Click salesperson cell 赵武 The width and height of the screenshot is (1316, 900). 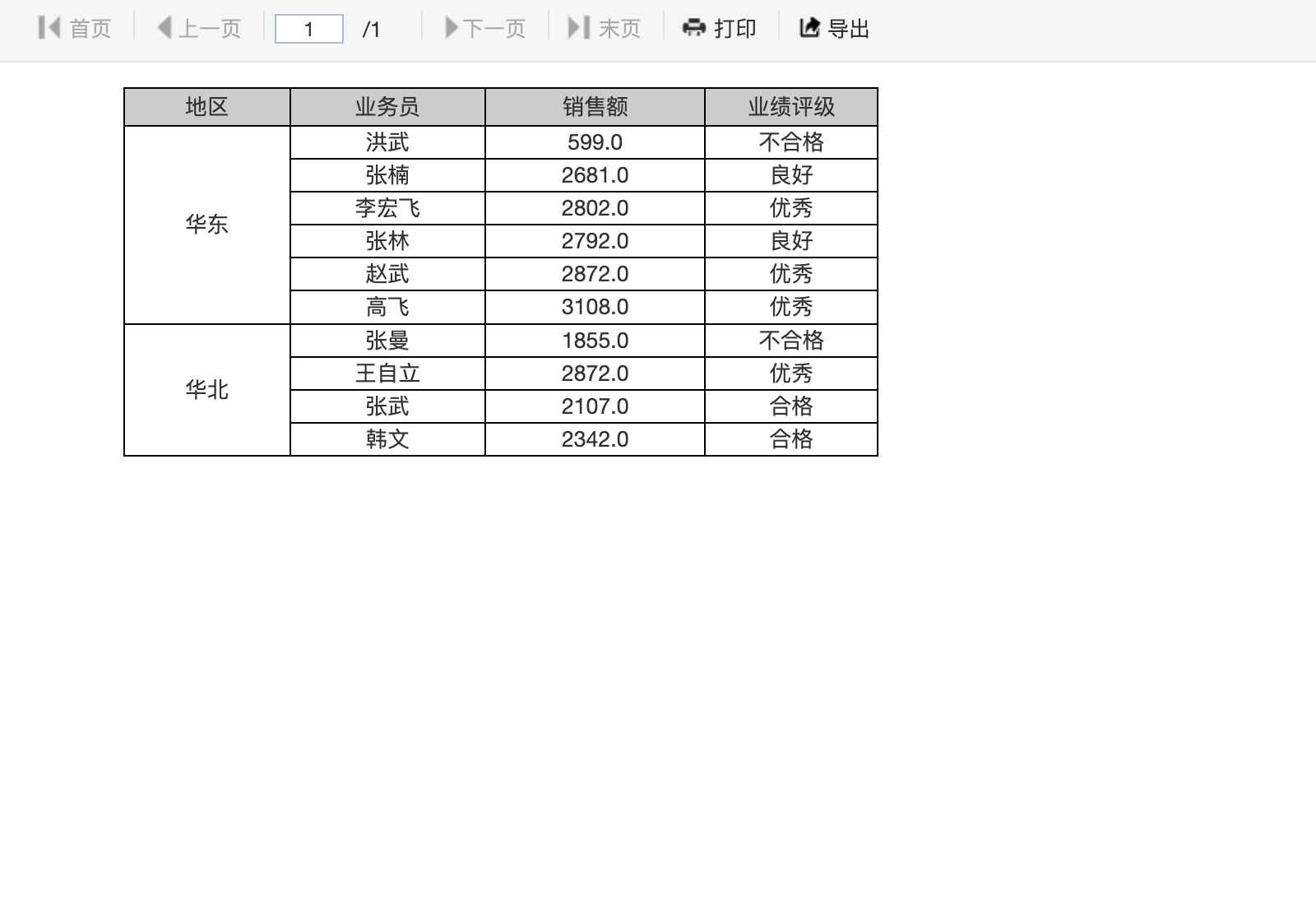[387, 274]
